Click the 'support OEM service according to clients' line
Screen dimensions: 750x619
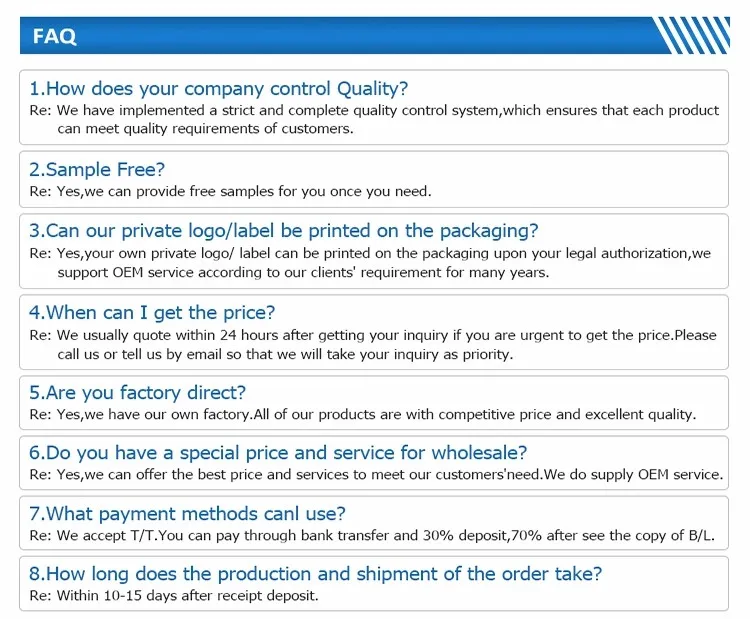coord(303,272)
